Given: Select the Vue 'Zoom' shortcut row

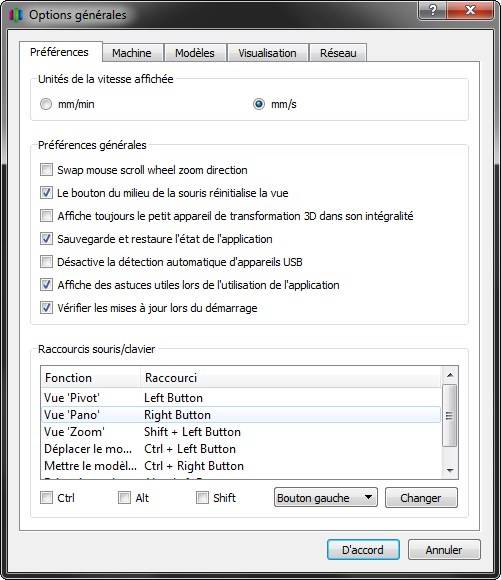Looking at the screenshot, I should (x=241, y=432).
